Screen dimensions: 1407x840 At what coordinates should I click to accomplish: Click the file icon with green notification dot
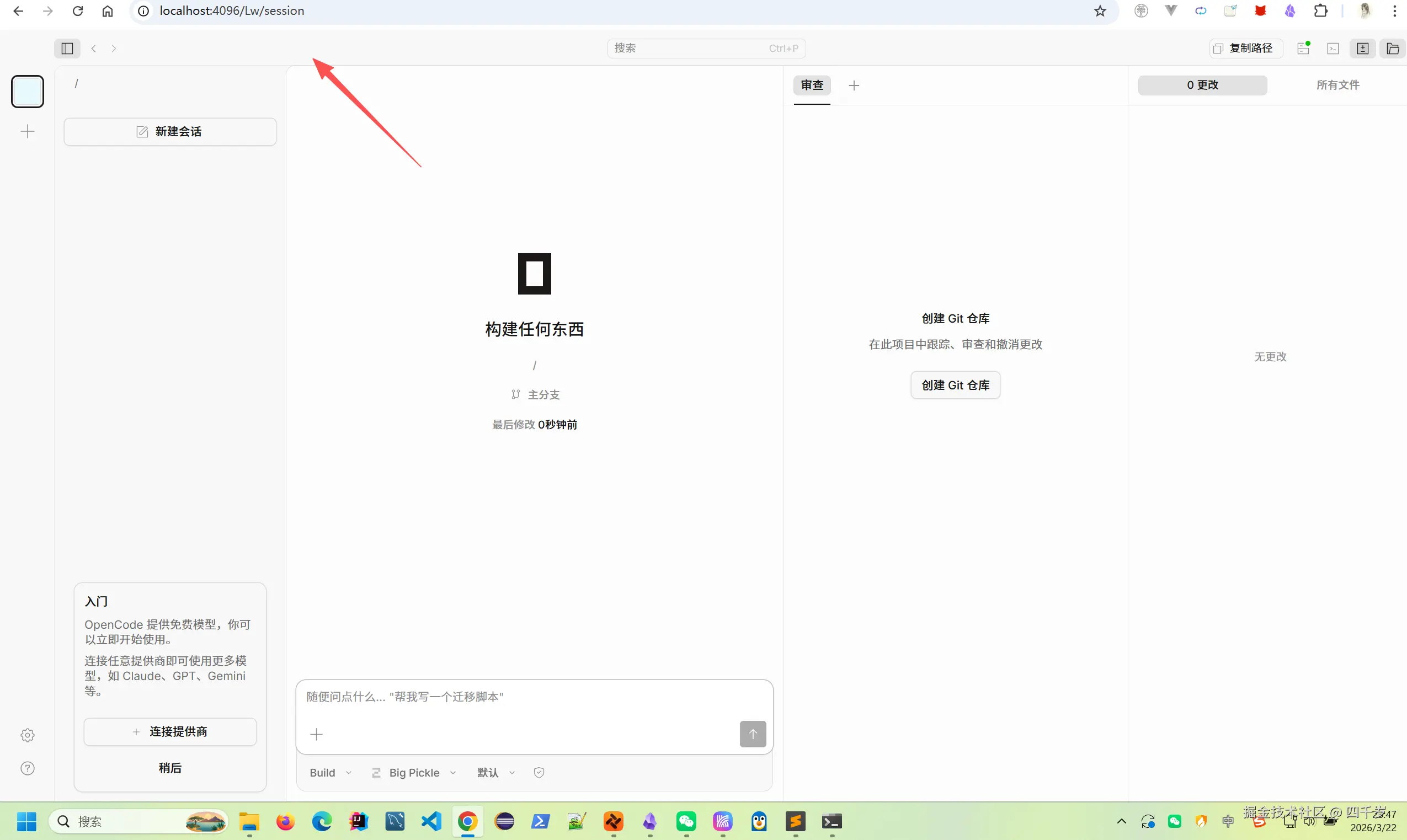point(1303,48)
